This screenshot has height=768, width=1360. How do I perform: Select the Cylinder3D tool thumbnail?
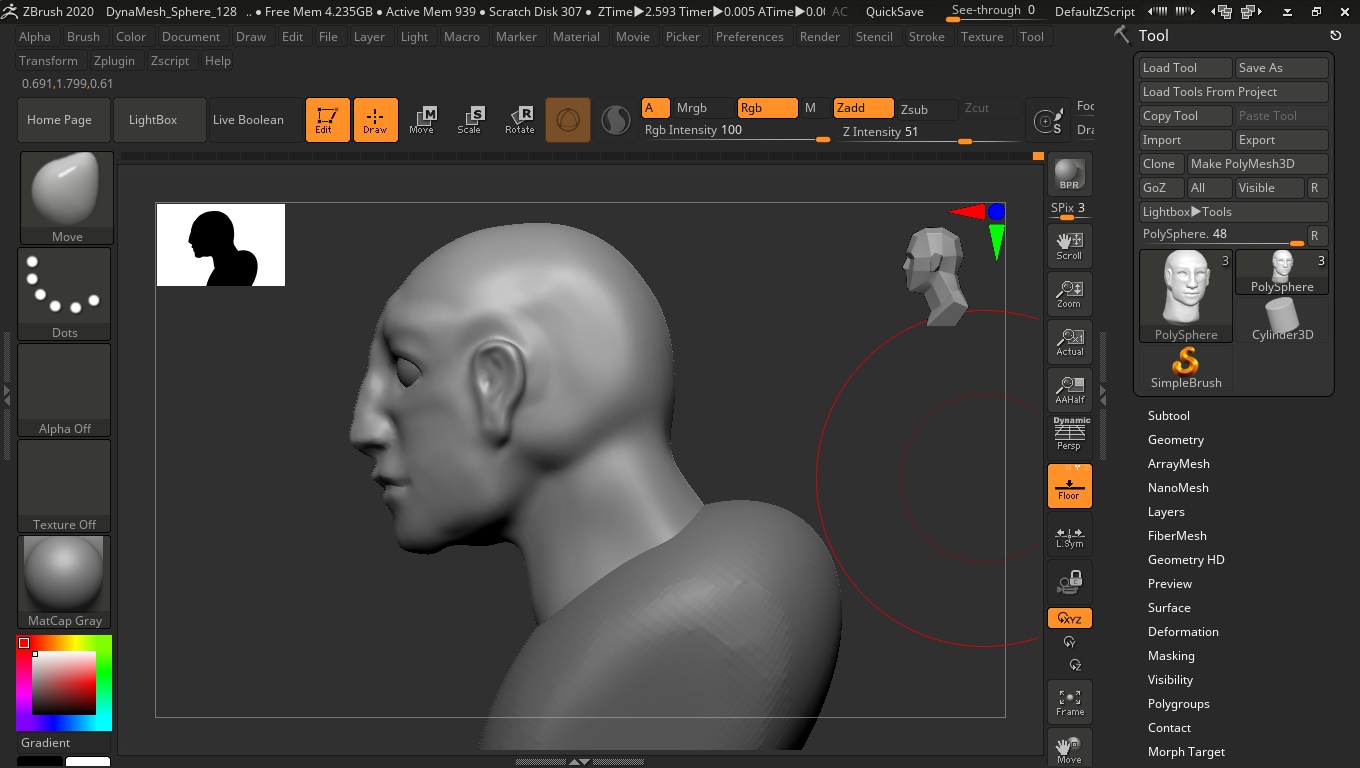pyautogui.click(x=1281, y=320)
